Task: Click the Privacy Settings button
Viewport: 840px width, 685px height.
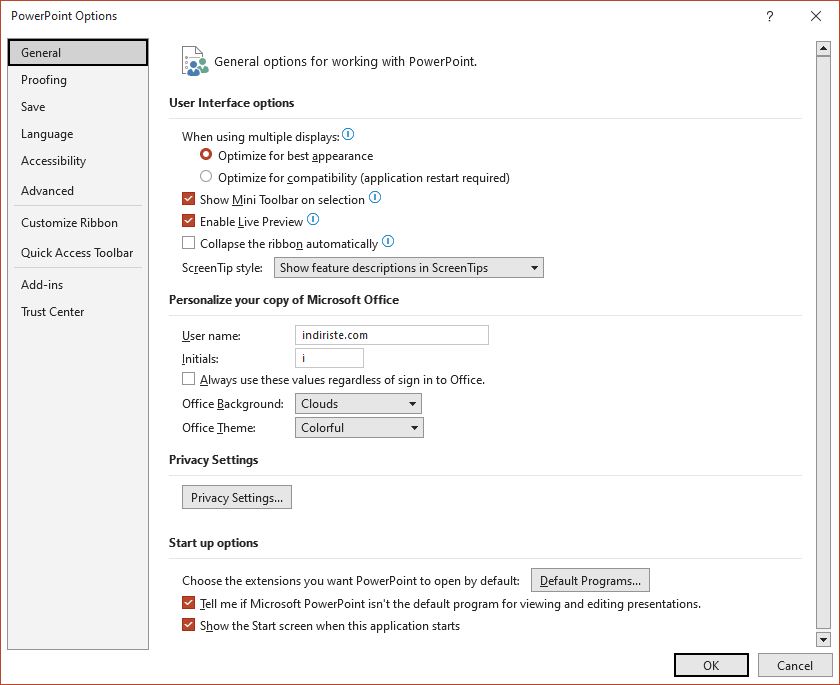Action: click(237, 498)
